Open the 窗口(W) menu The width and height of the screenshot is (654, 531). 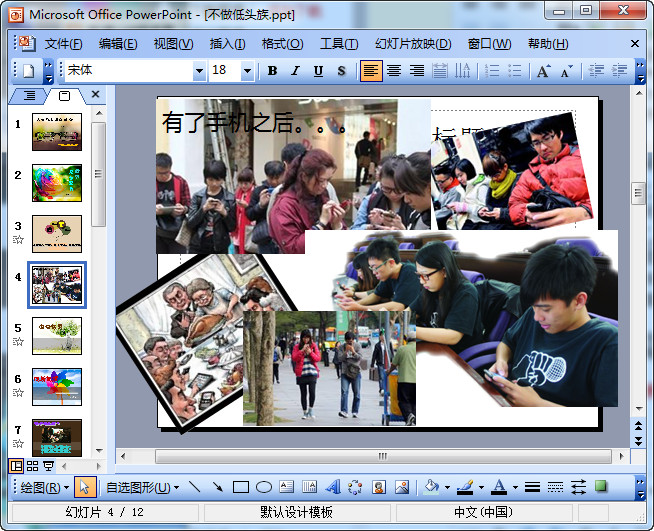pos(489,44)
